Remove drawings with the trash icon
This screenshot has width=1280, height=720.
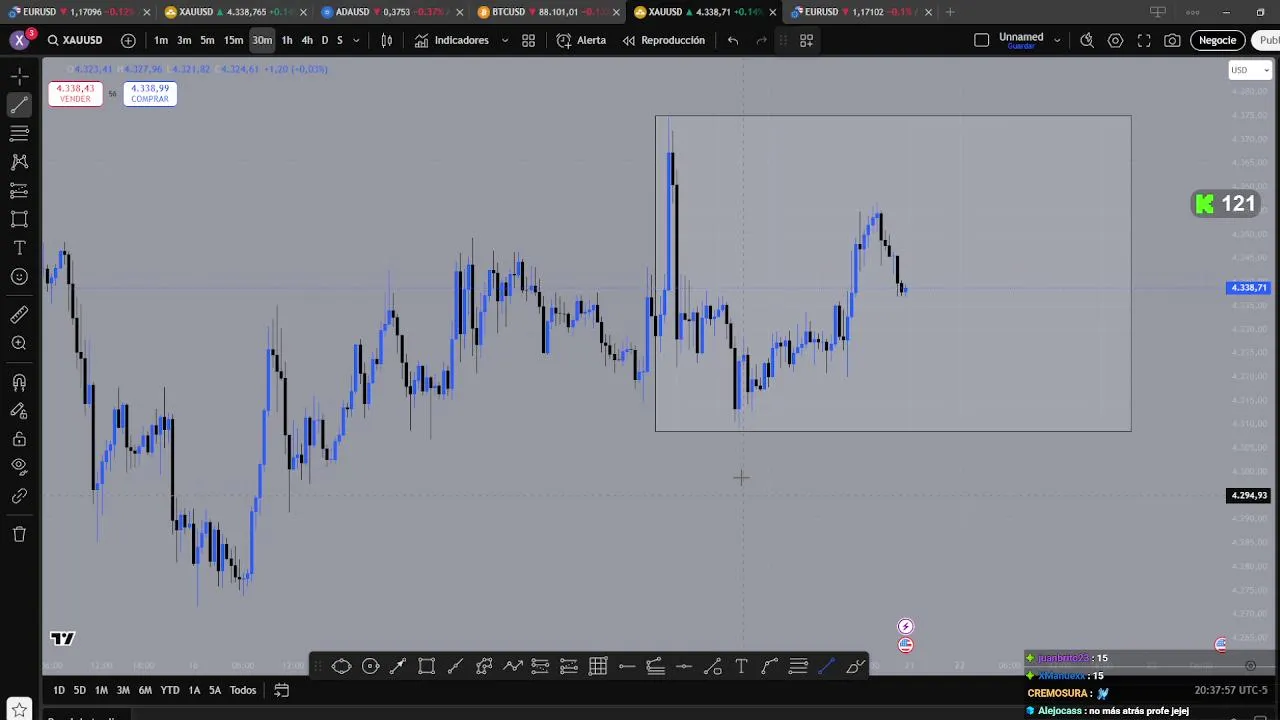click(x=19, y=534)
